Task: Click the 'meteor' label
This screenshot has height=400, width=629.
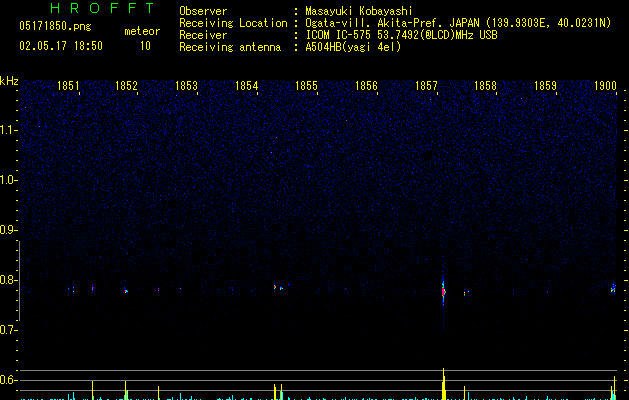Action: point(142,31)
